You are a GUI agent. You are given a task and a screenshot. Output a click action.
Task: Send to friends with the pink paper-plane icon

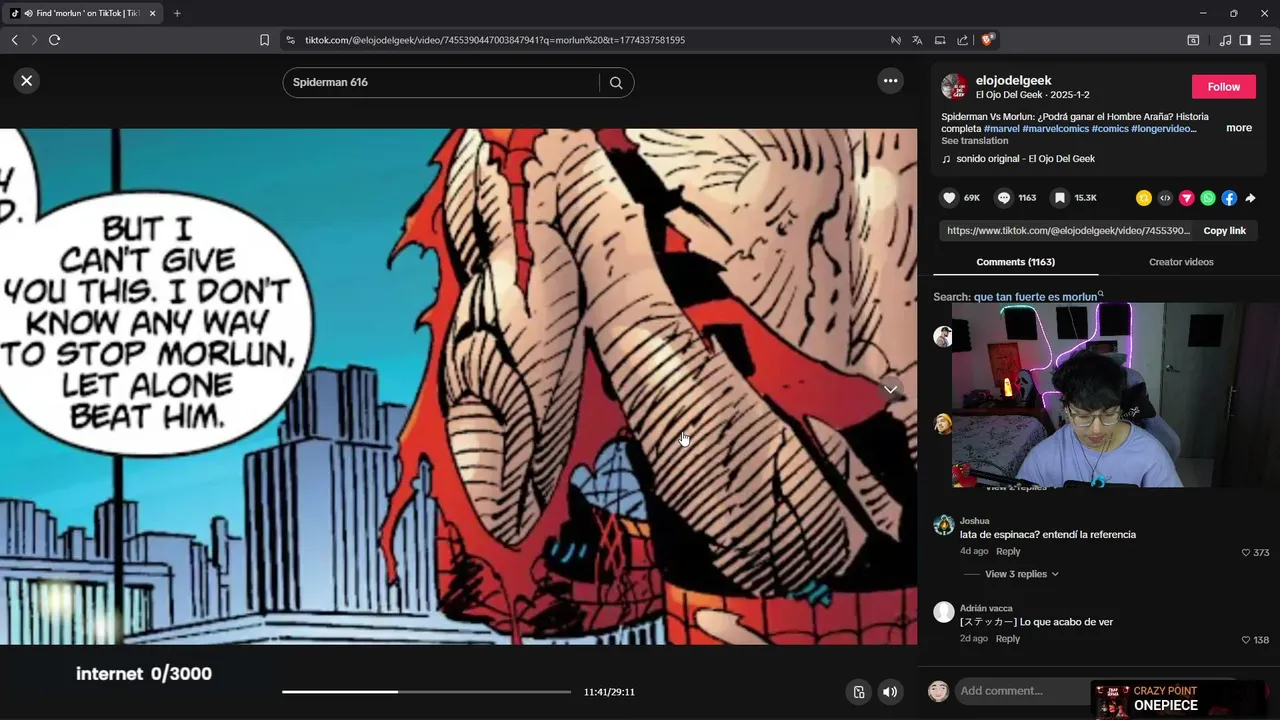pos(1186,198)
